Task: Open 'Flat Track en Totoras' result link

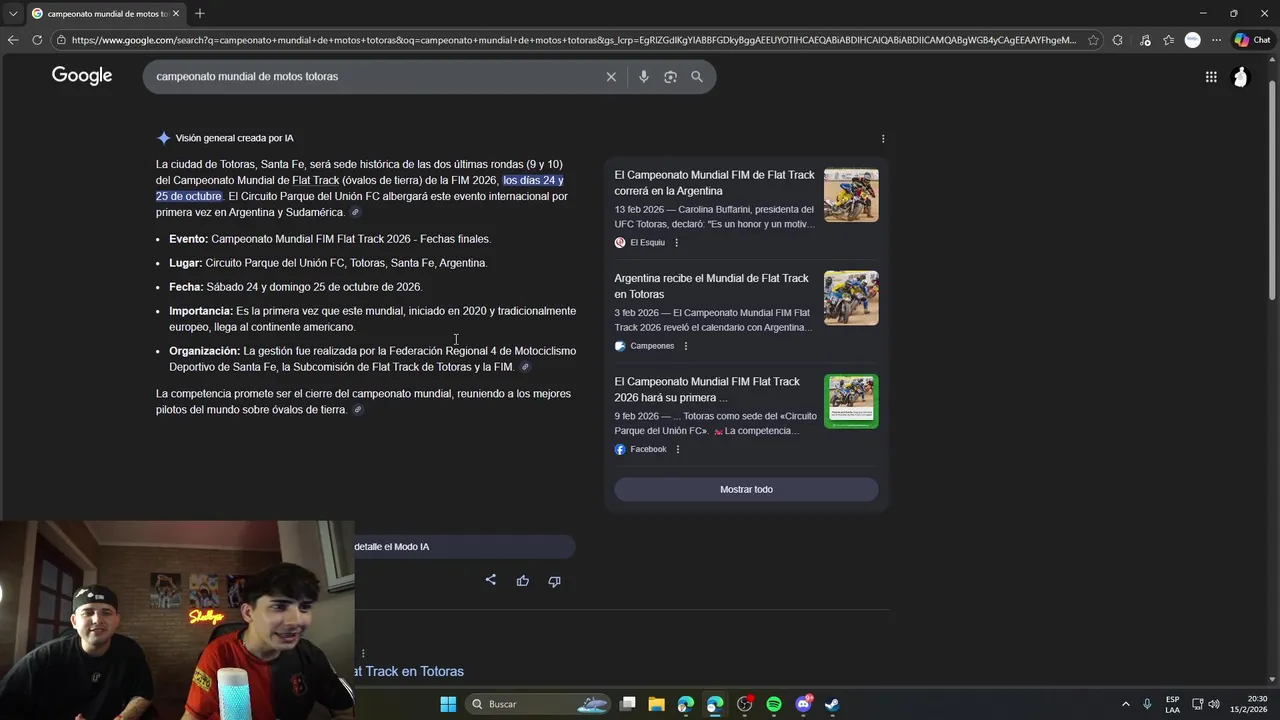Action: click(409, 671)
